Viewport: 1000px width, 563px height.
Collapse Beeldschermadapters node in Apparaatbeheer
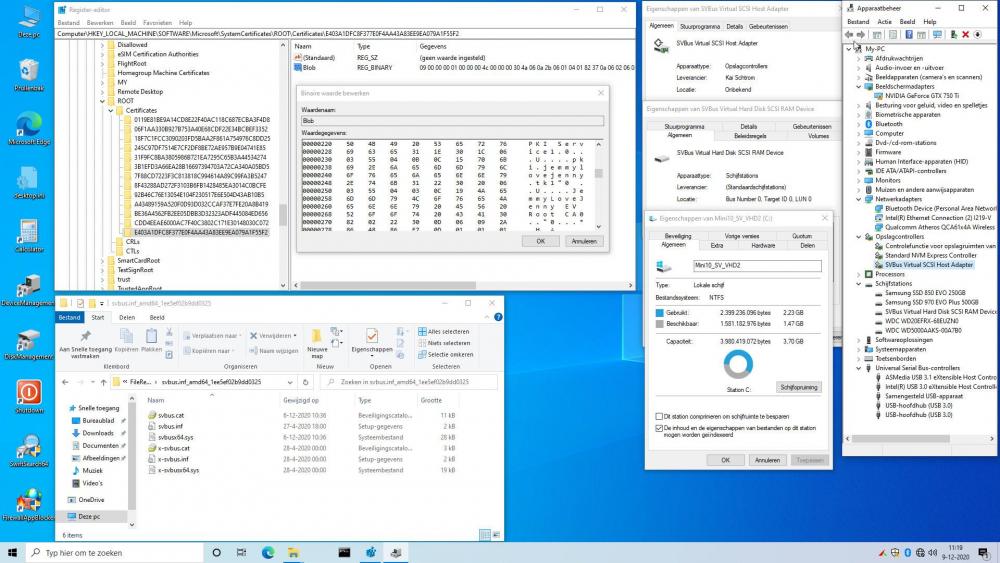(x=859, y=87)
